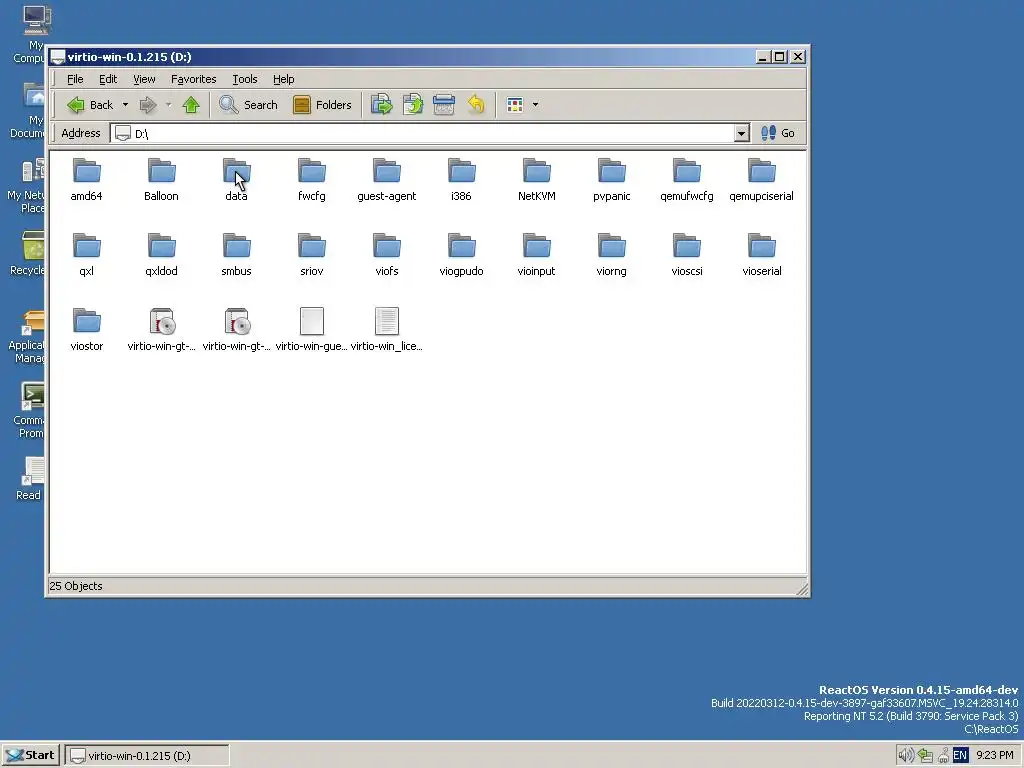Click the Copy To toolbar icon
Screen dimensions: 1024x768
[413, 104]
